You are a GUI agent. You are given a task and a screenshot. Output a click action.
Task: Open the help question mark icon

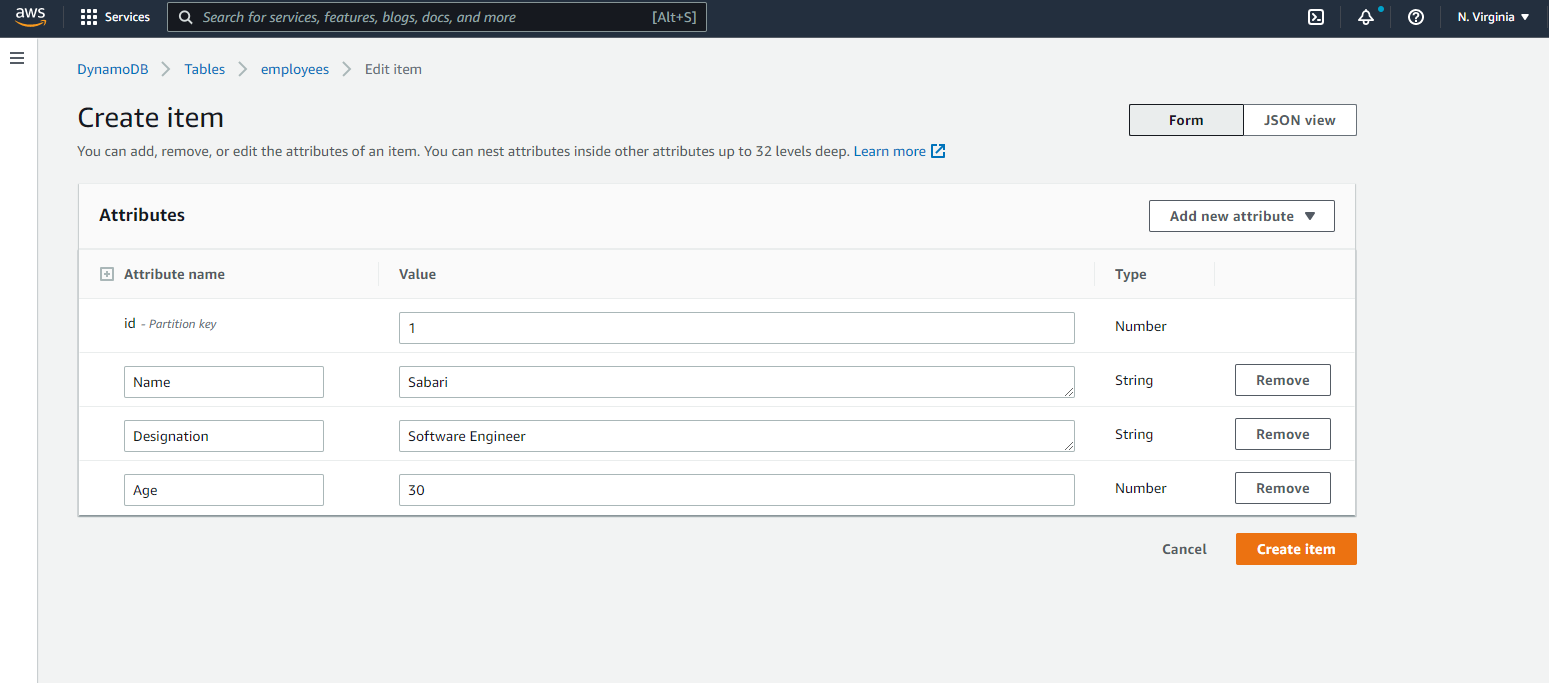[1416, 17]
